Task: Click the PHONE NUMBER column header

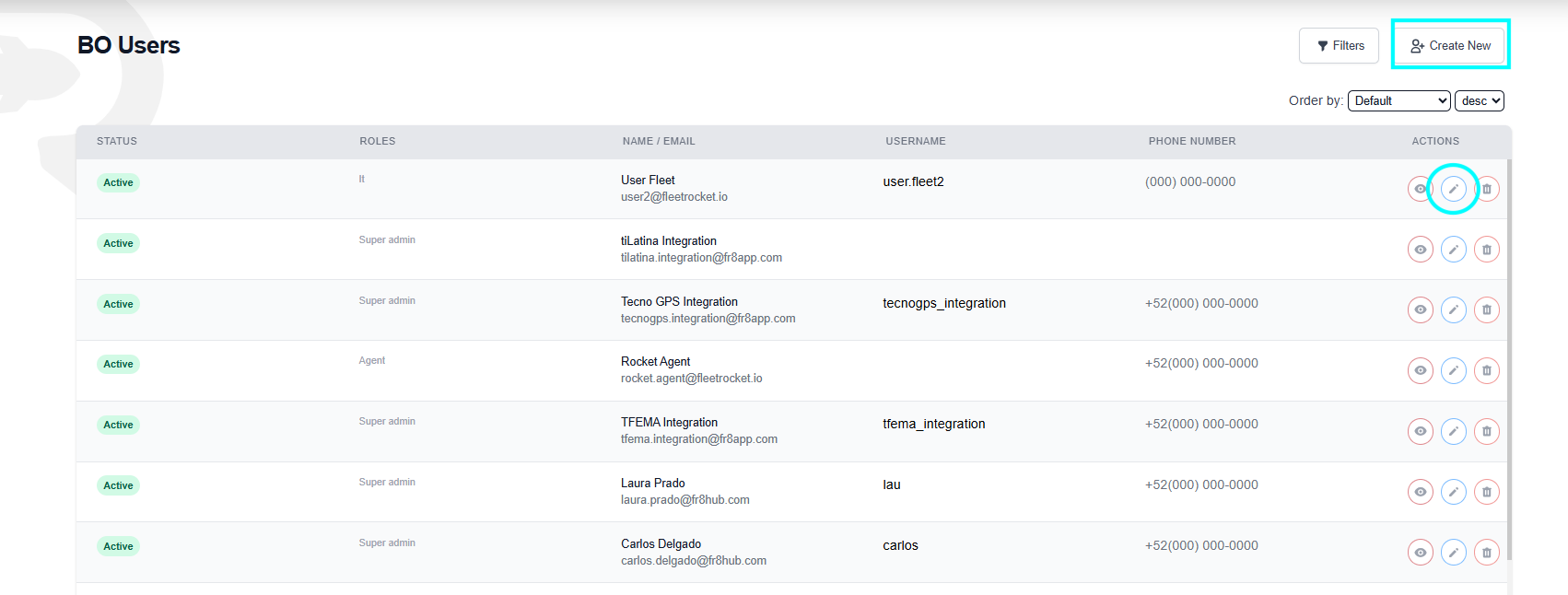Action: [1192, 141]
